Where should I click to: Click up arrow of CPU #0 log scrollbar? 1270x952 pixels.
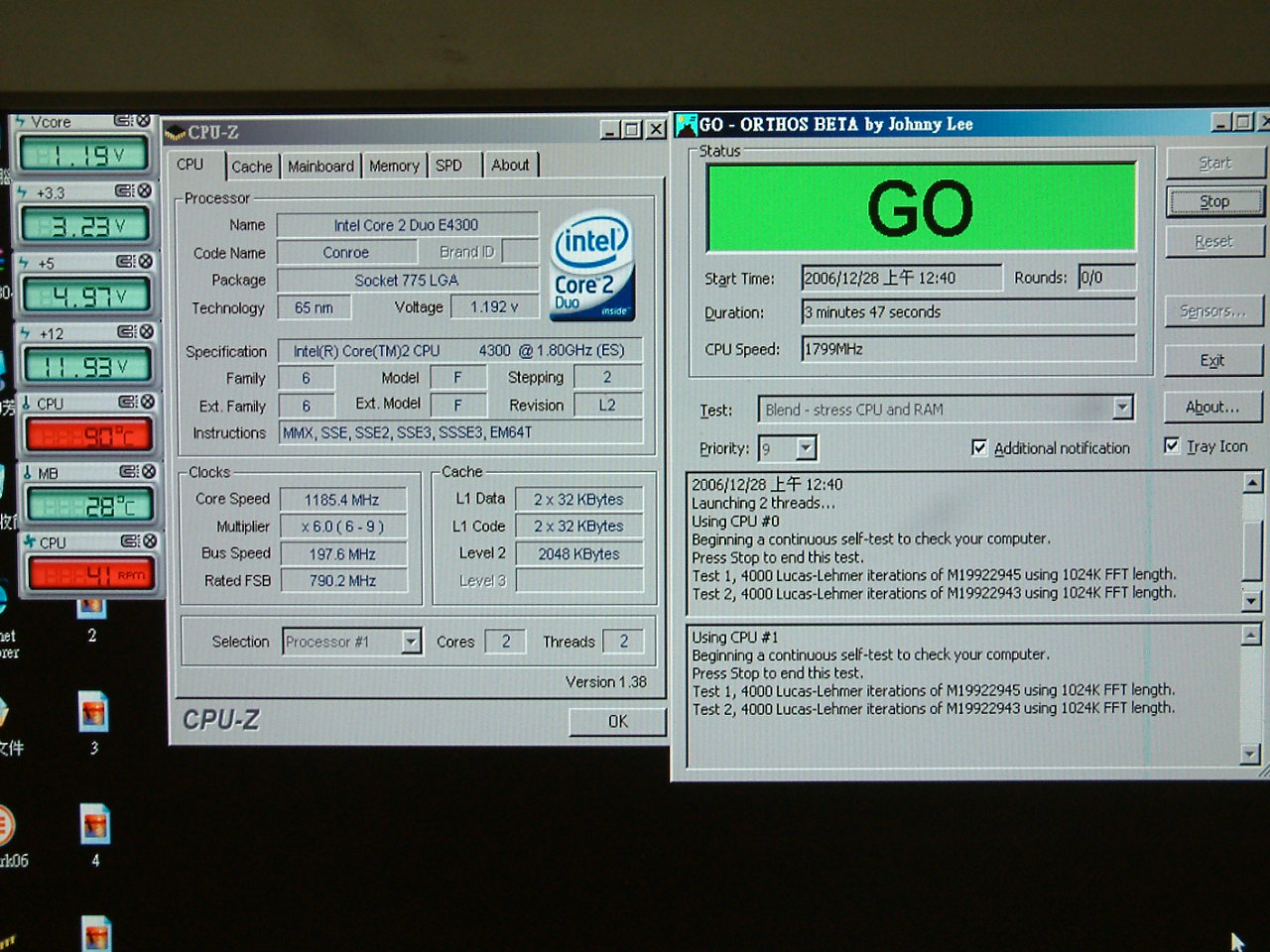click(1252, 483)
